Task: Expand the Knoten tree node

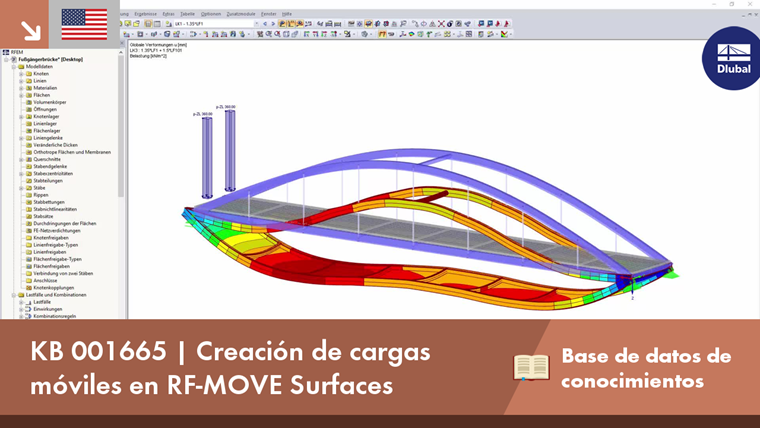Action: 21,74
